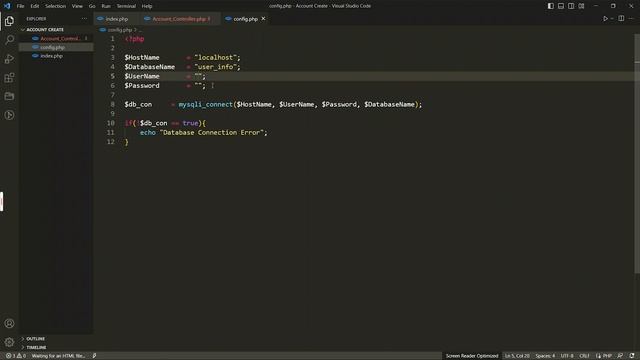Screen dimensions: 640x360
Task: Open the circled play icon in activity bar
Action: coord(9,115)
